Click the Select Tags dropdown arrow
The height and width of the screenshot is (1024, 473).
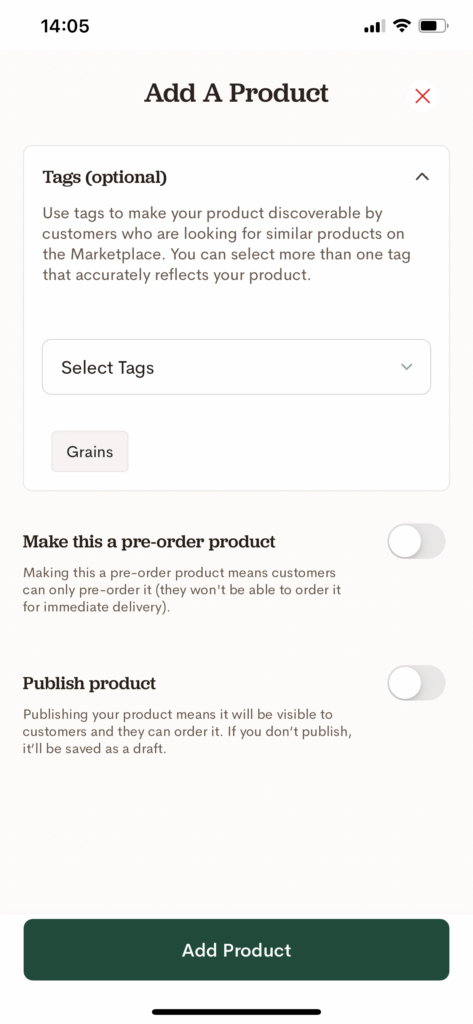tap(406, 367)
